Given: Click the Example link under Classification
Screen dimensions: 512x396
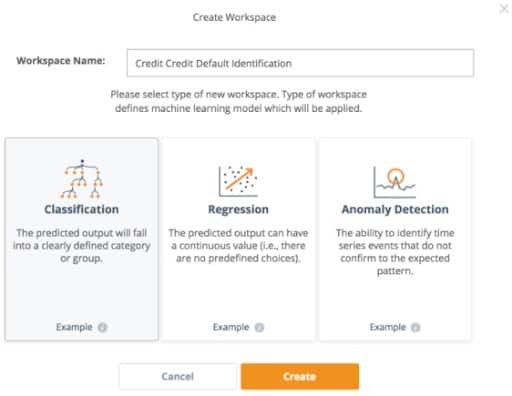Looking at the screenshot, I should [x=74, y=327].
